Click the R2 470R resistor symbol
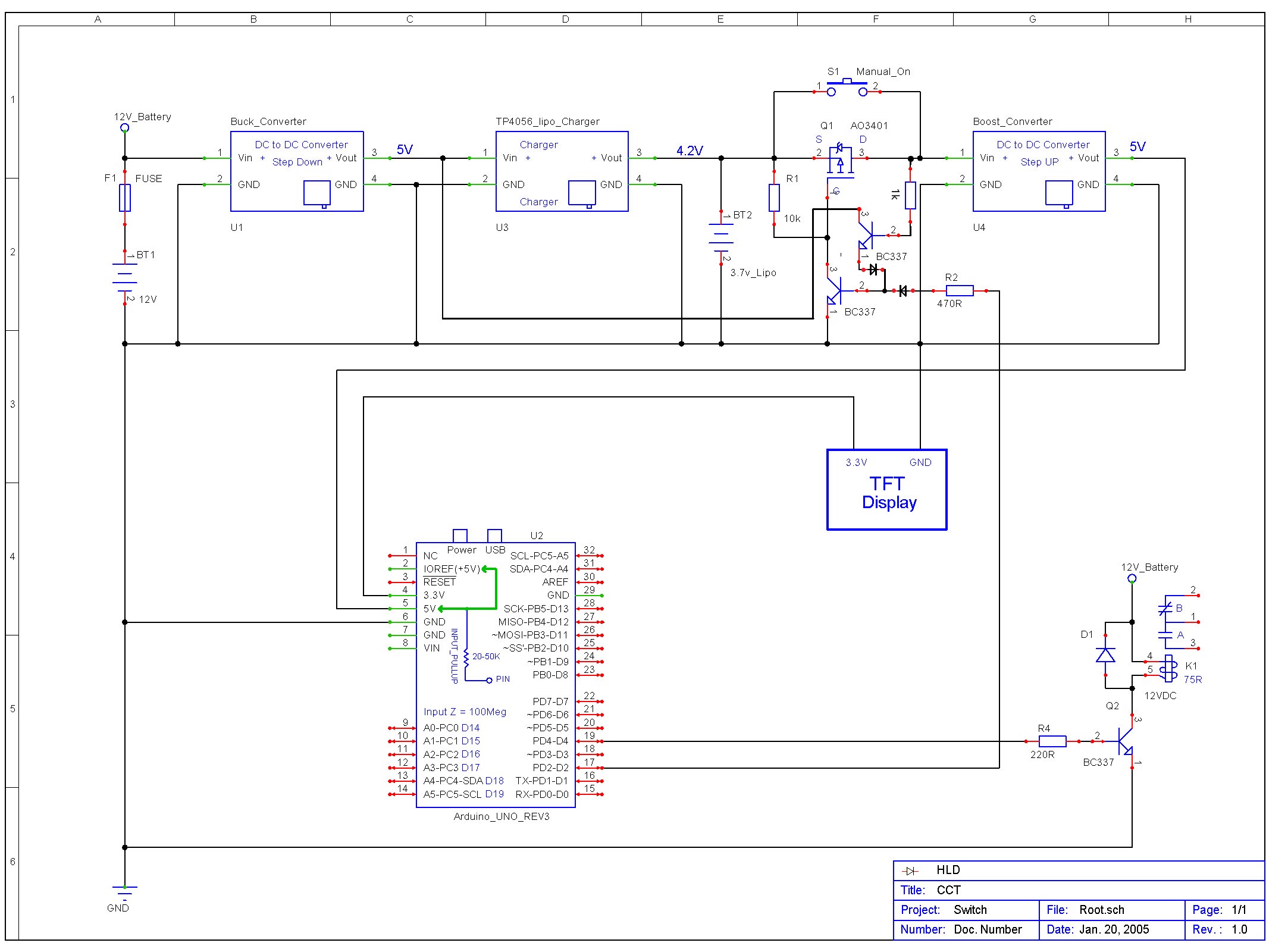This screenshot has width=1266, height=952. 959,291
